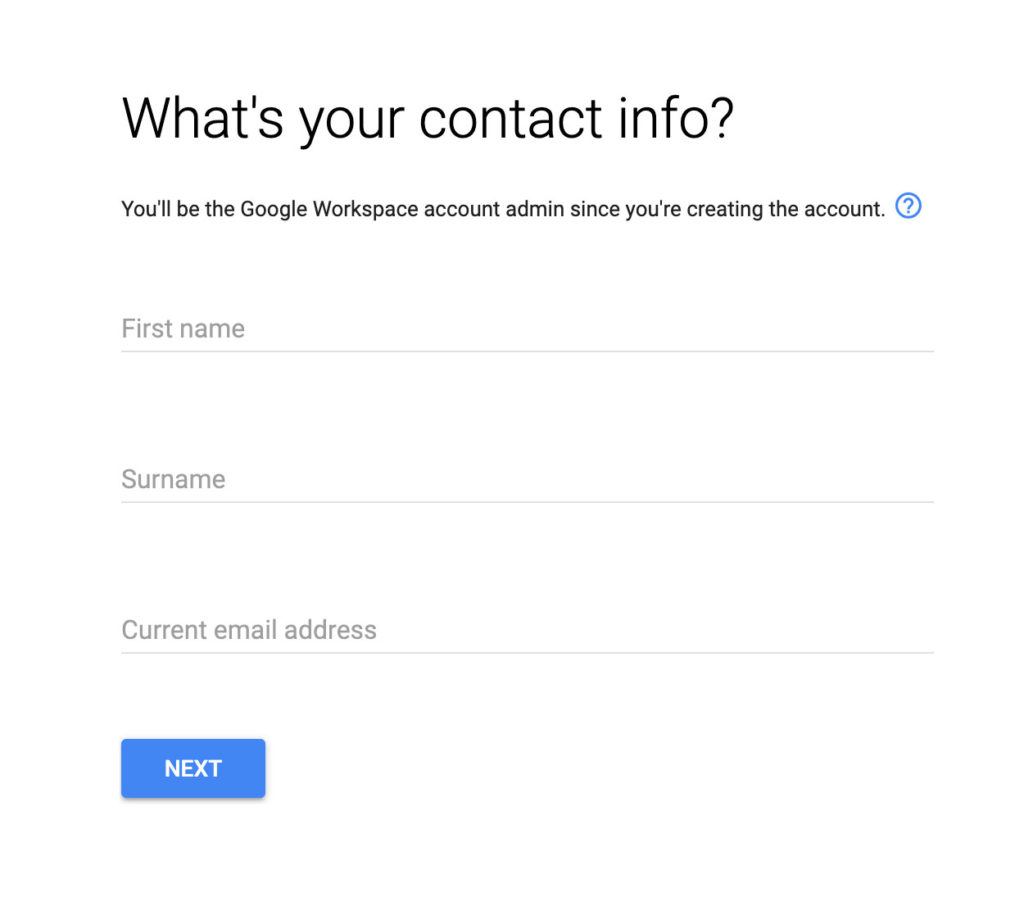The height and width of the screenshot is (924, 1024).
Task: Click the underline beneath Current email address
Action: pos(527,652)
